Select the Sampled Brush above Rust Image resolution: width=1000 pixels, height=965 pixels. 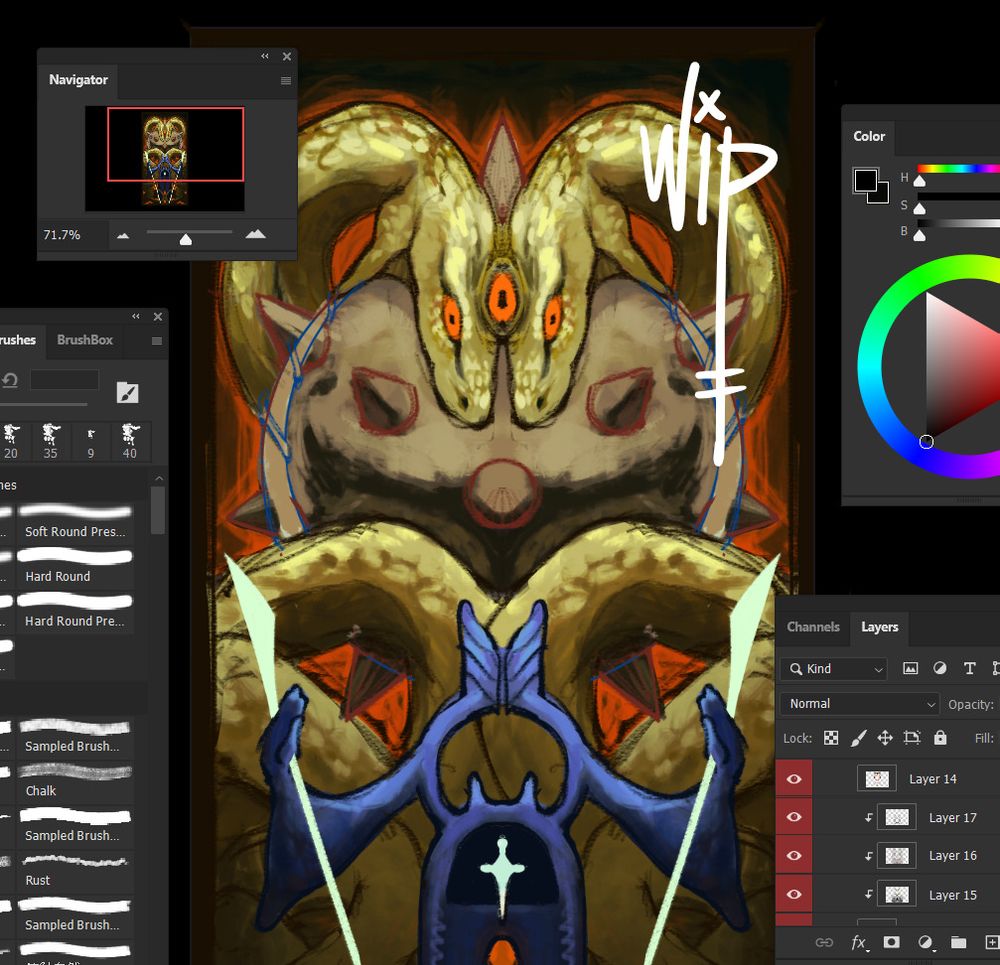click(75, 826)
